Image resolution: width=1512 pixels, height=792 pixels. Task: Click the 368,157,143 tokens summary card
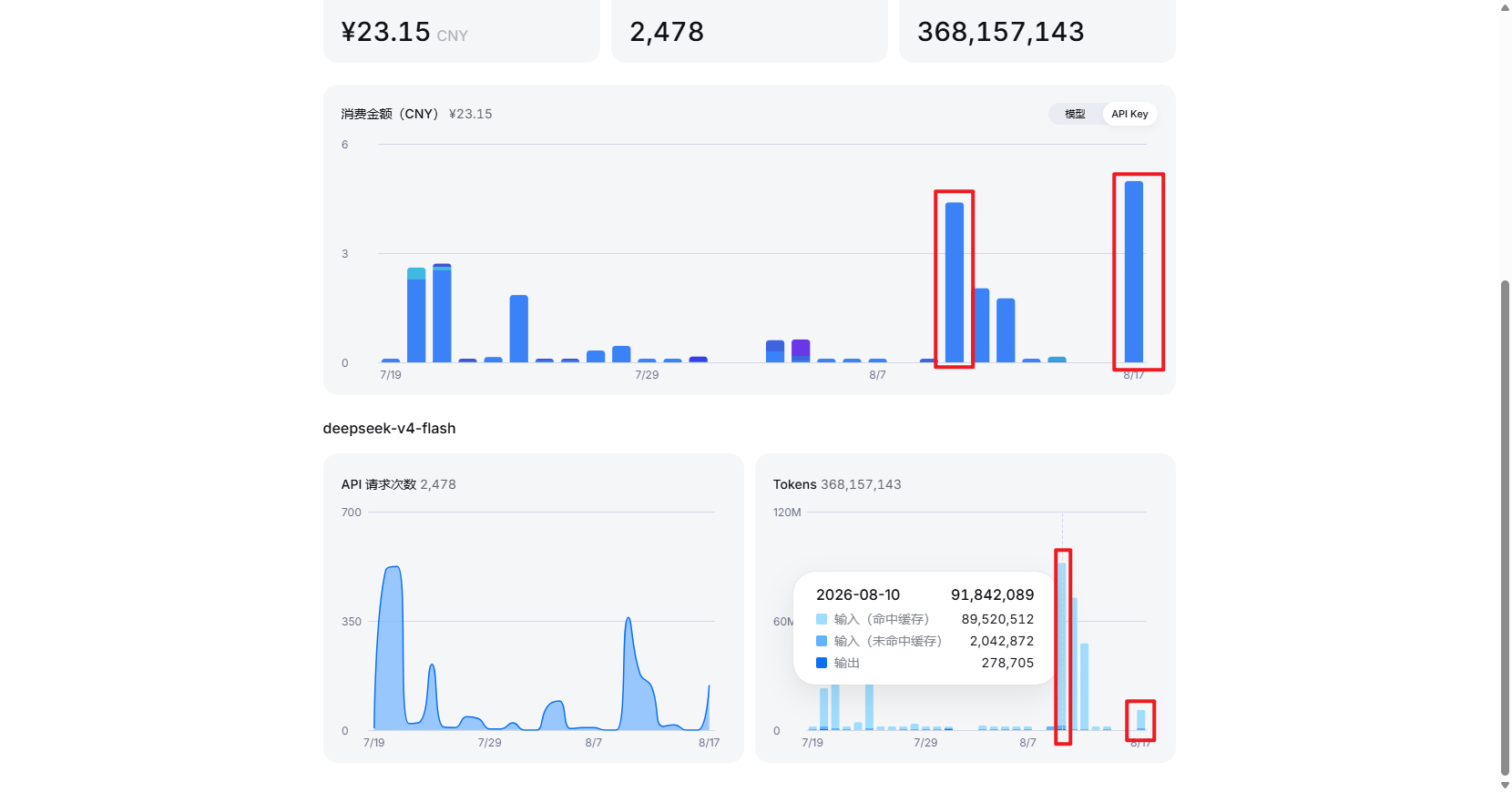tap(1037, 31)
